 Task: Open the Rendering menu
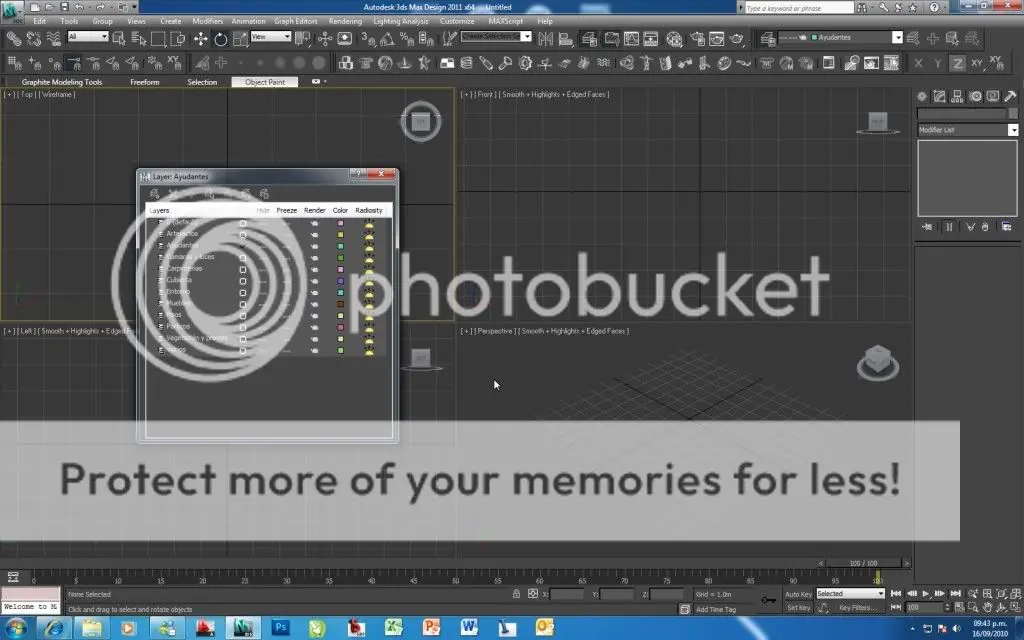345,21
